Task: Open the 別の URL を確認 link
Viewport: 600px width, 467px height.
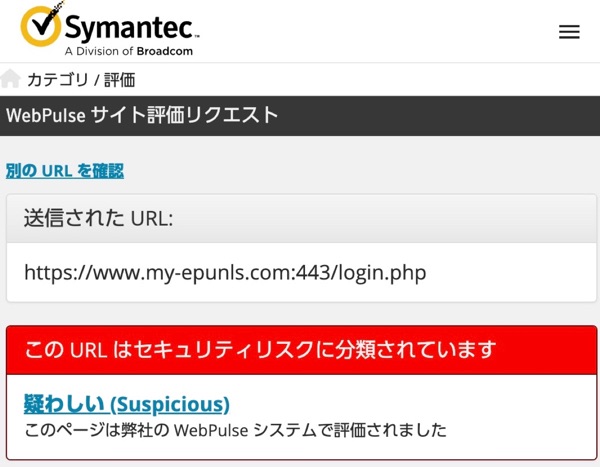Action: click(x=65, y=171)
